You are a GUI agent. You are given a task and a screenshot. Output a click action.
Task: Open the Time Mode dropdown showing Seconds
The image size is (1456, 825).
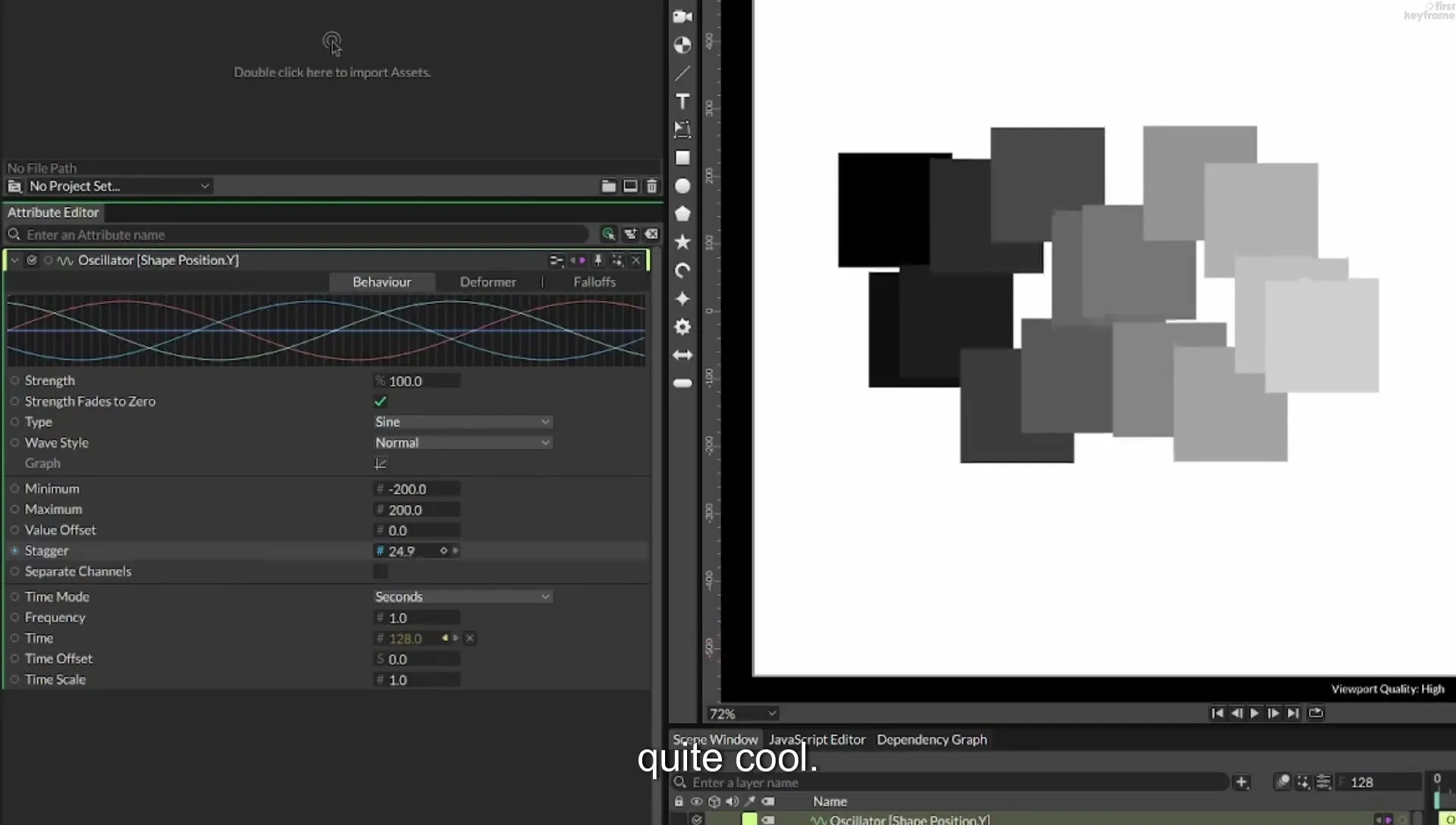463,597
